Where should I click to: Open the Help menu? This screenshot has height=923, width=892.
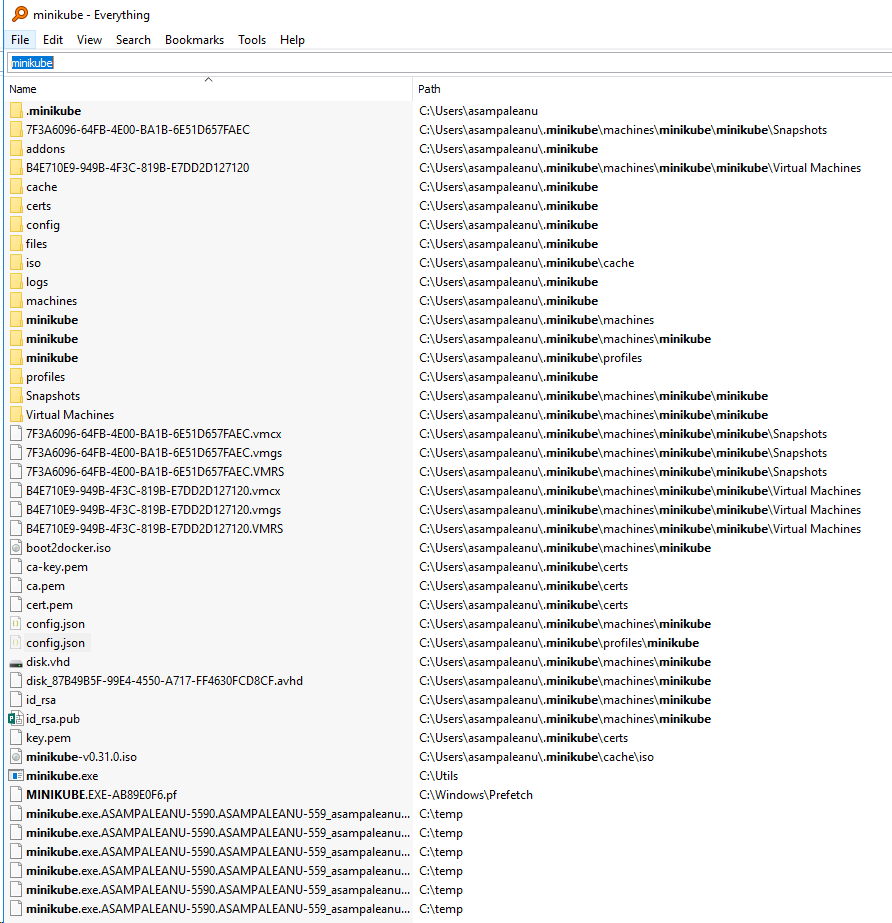point(292,39)
